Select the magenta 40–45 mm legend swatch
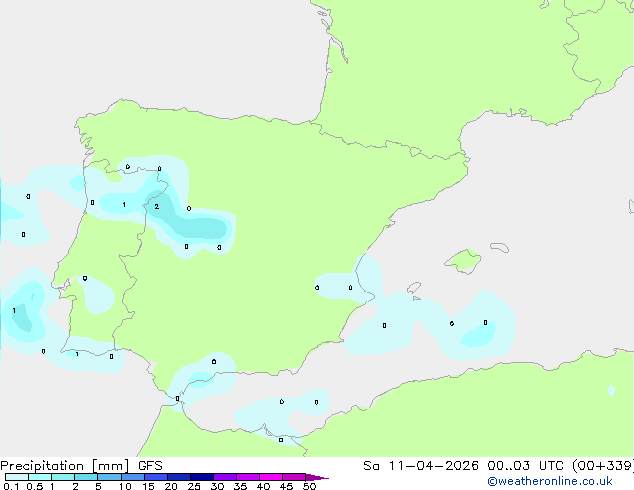 (271, 477)
